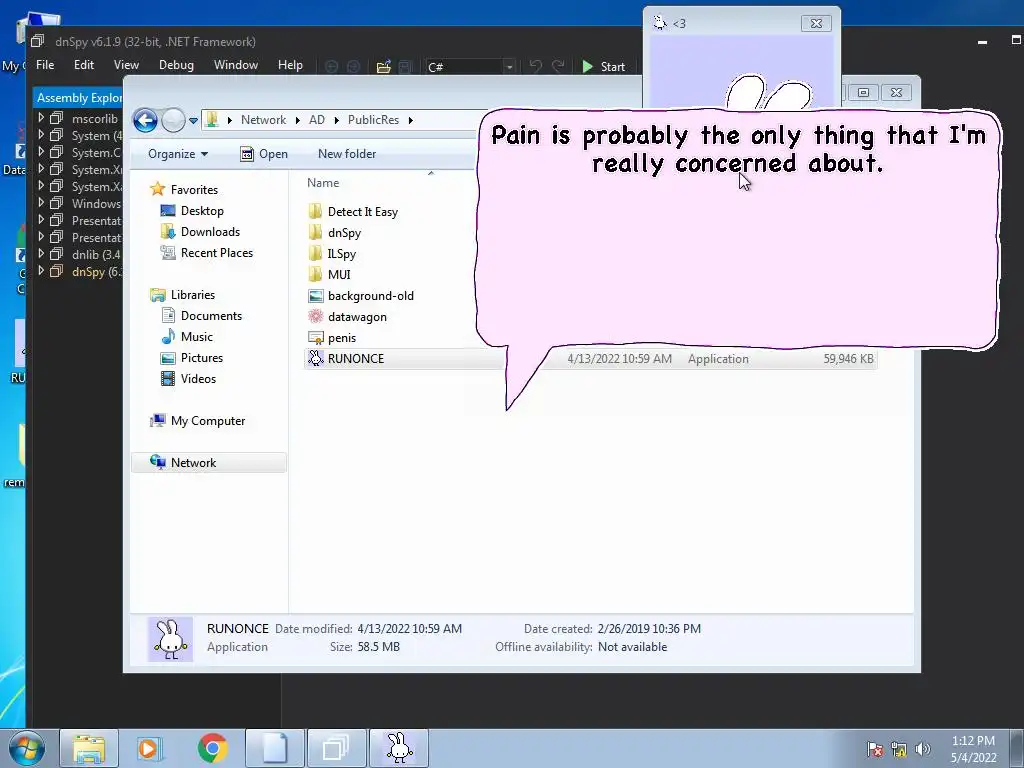Select the datawagon file
1024x768 pixels.
click(x=357, y=317)
